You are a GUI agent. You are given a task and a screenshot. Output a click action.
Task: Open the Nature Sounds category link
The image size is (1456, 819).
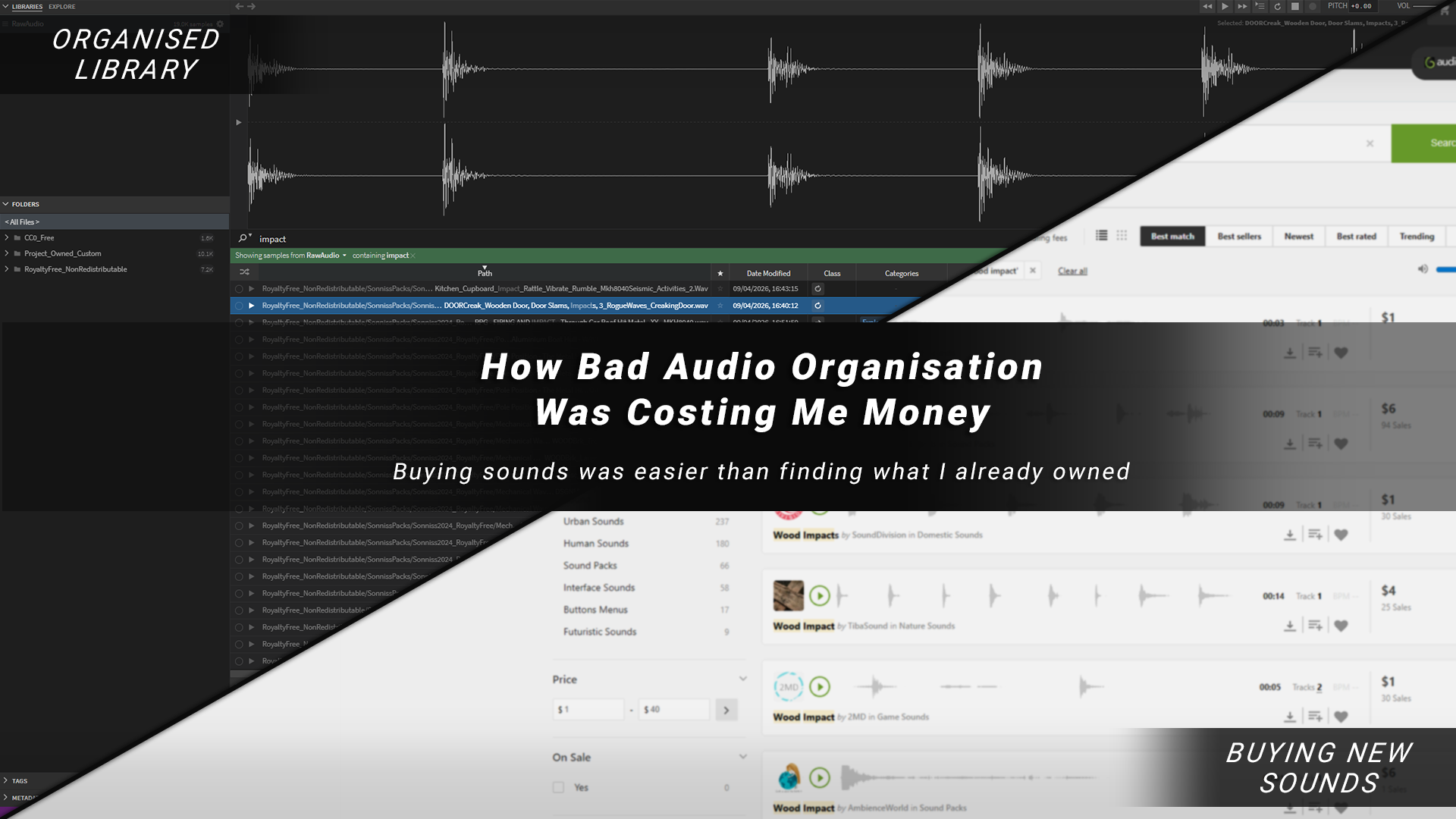click(x=927, y=626)
